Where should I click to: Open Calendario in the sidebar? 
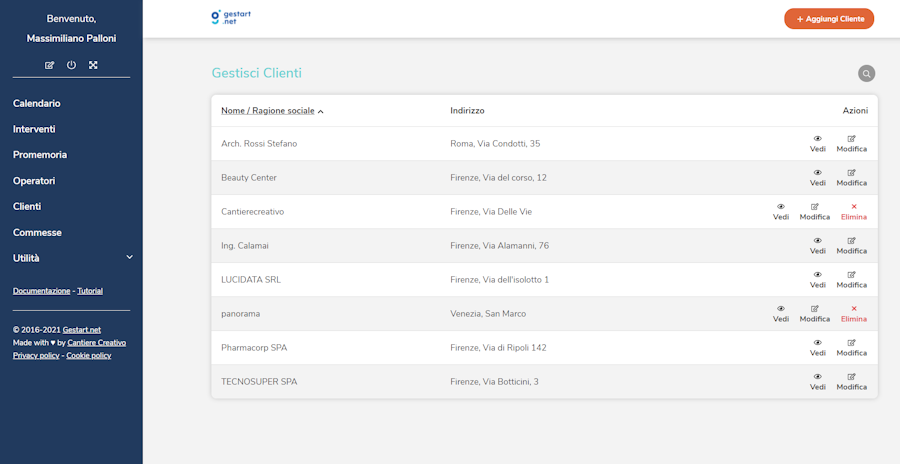point(37,103)
